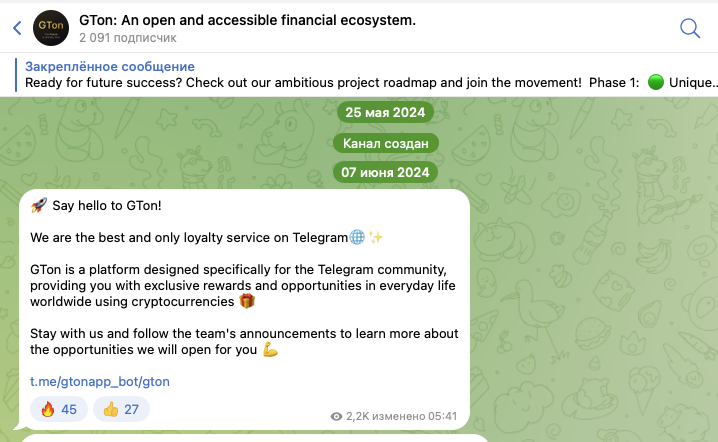Click the sparkles emoji after the globe
Image resolution: width=718 pixels, height=442 pixels.
pos(376,237)
